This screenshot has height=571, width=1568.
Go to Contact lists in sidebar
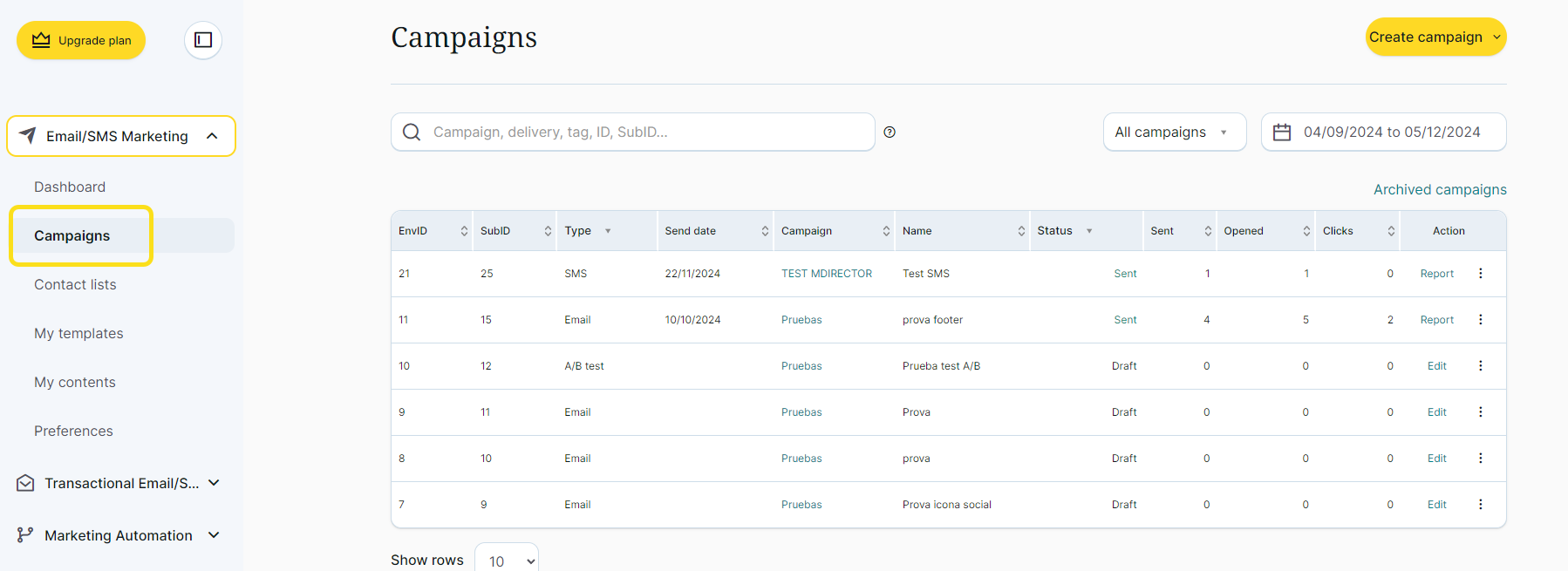point(75,285)
